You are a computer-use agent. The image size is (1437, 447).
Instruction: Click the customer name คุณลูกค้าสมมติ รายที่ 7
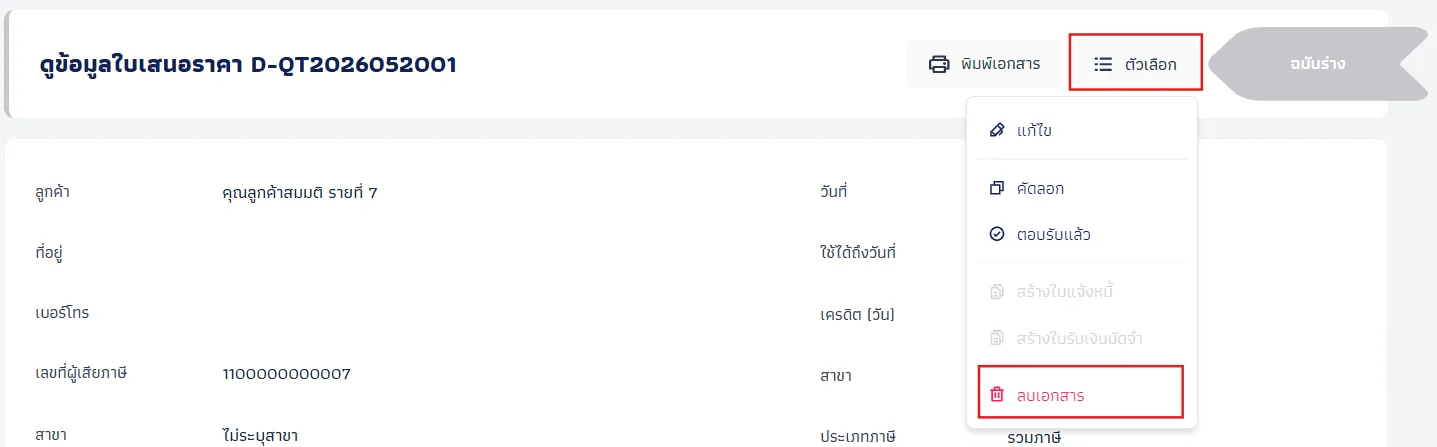pyautogui.click(x=300, y=192)
